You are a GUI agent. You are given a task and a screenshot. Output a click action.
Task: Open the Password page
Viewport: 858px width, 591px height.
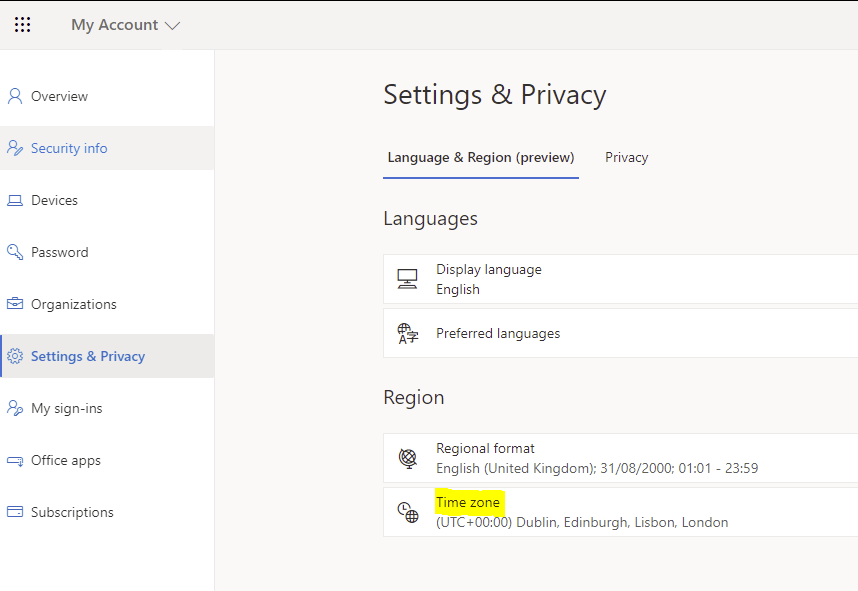point(107,252)
